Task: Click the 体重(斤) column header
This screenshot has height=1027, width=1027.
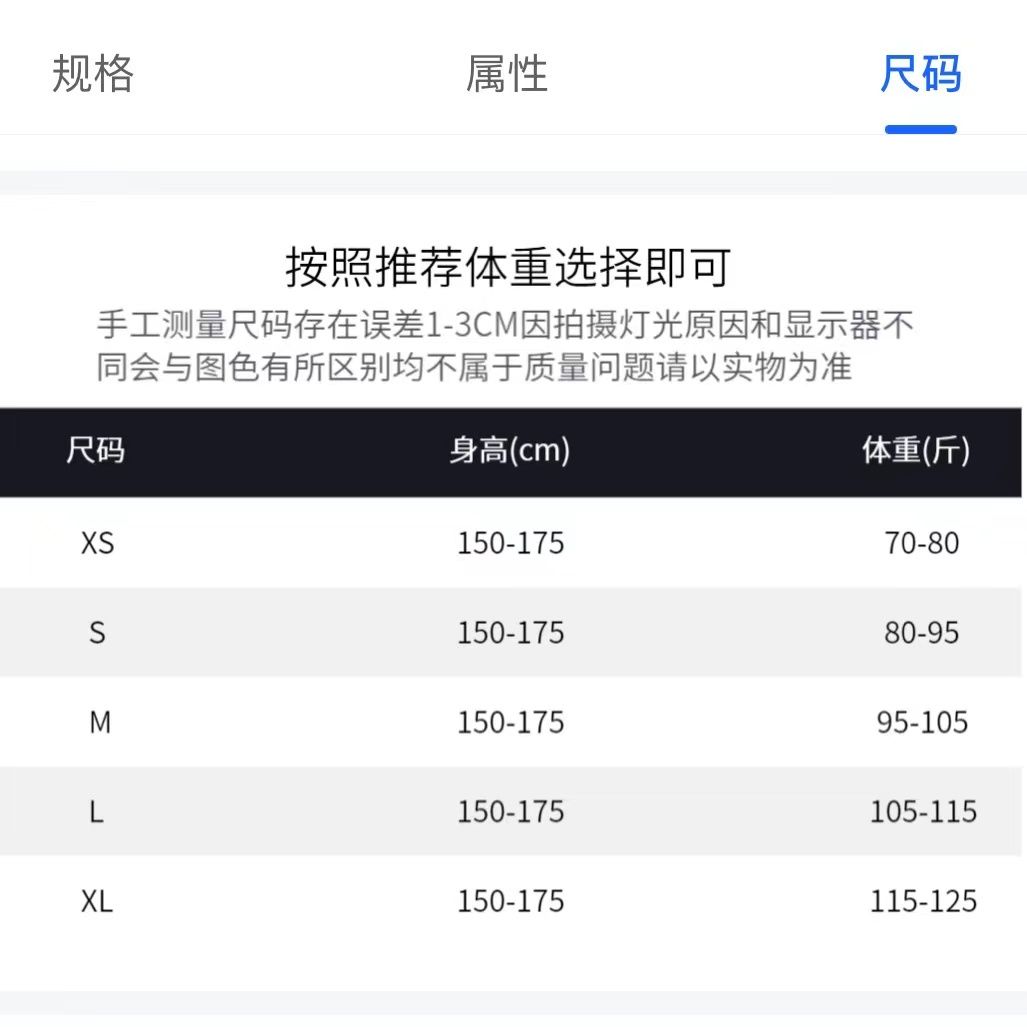Action: point(916,451)
